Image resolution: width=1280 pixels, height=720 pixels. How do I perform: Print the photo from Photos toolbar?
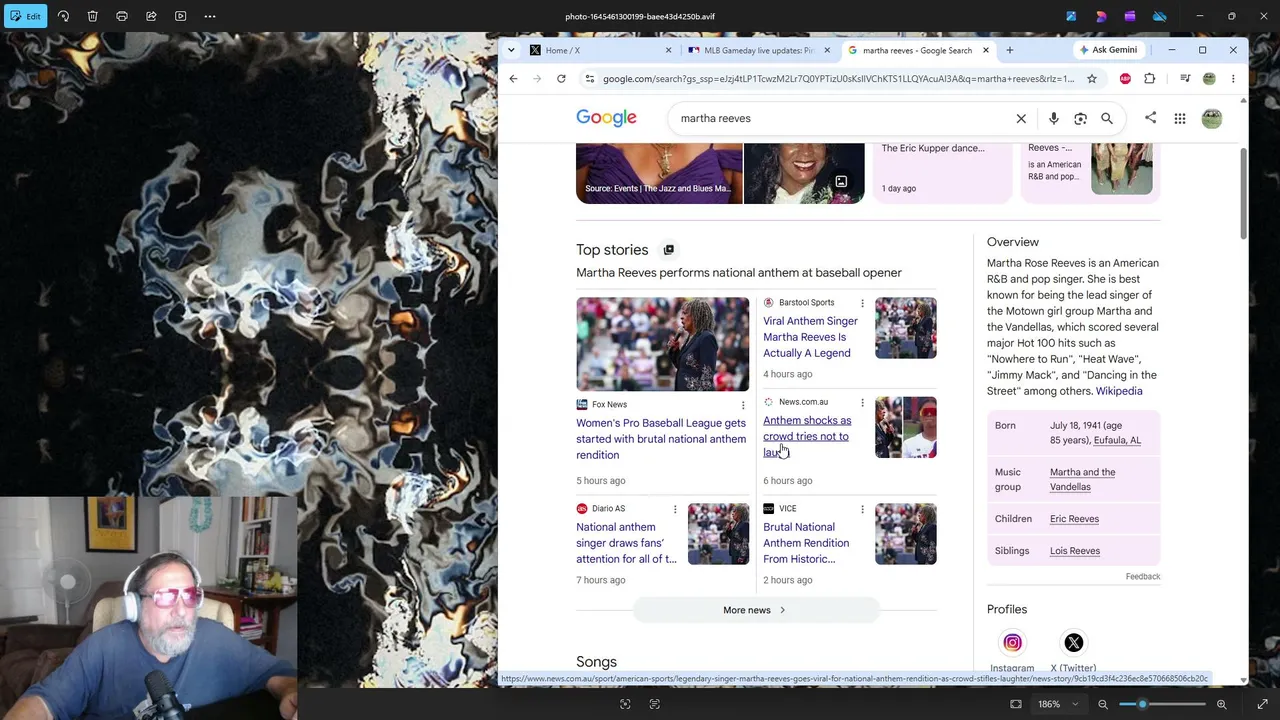tap(122, 16)
